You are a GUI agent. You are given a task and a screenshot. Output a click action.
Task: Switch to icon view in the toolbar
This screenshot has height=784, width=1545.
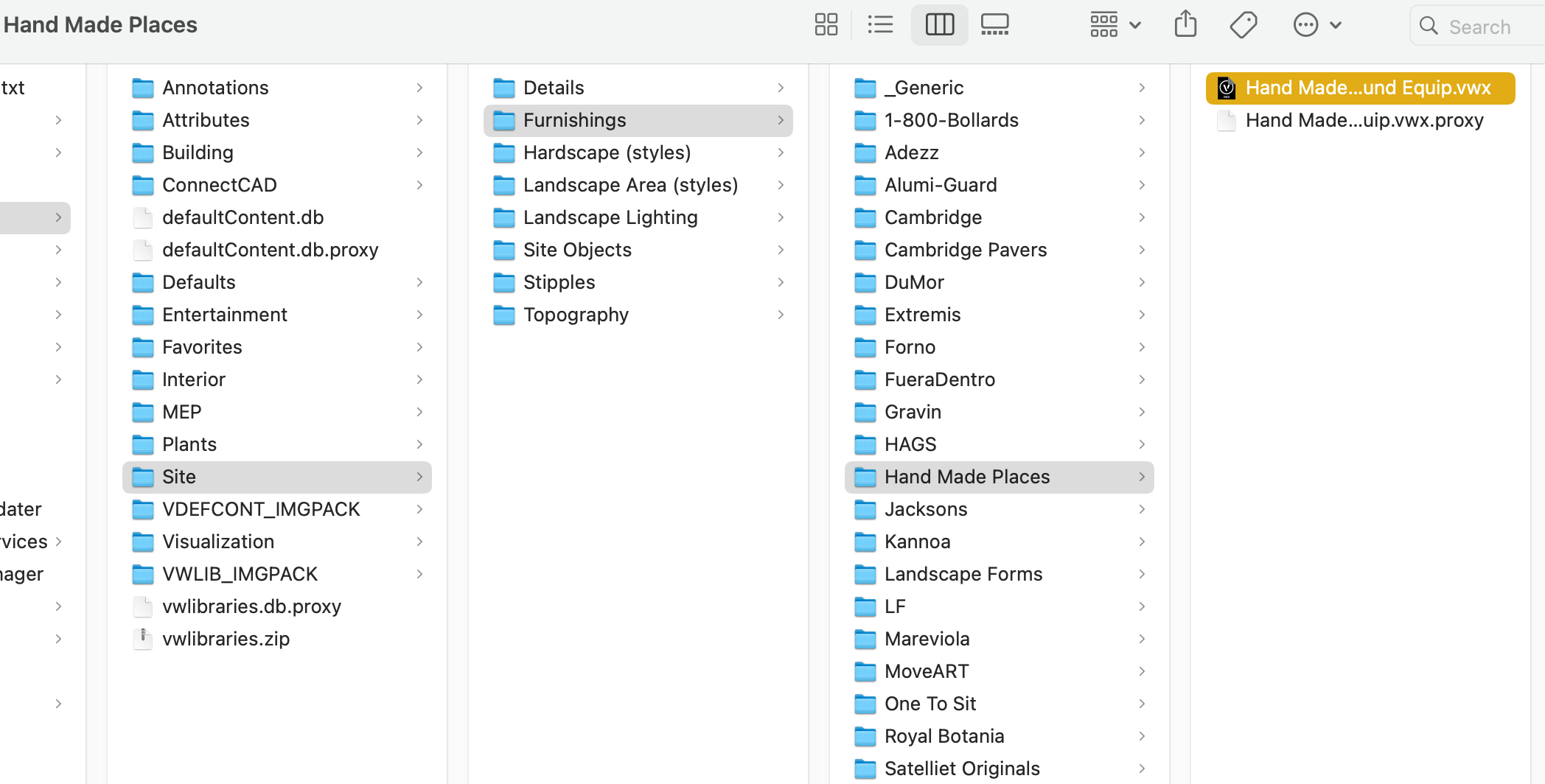tap(826, 24)
